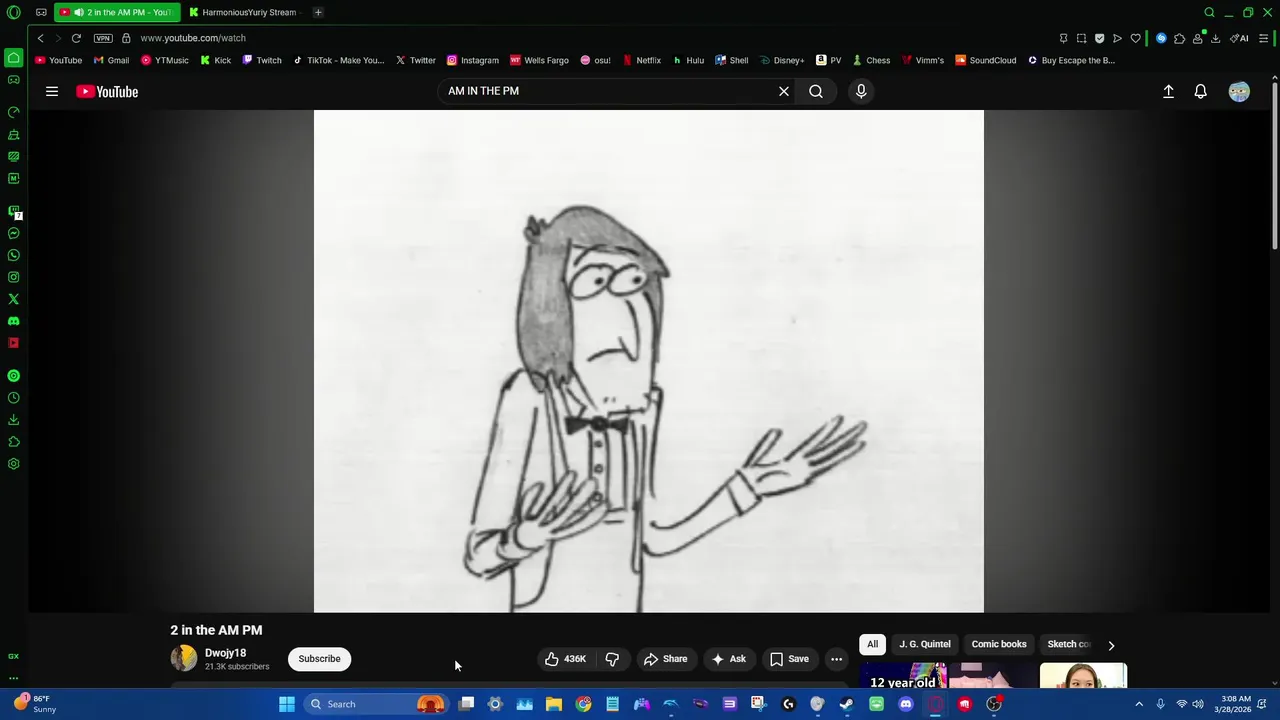The width and height of the screenshot is (1280, 720).
Task: Open YouTube notifications bell
Action: click(x=1201, y=91)
